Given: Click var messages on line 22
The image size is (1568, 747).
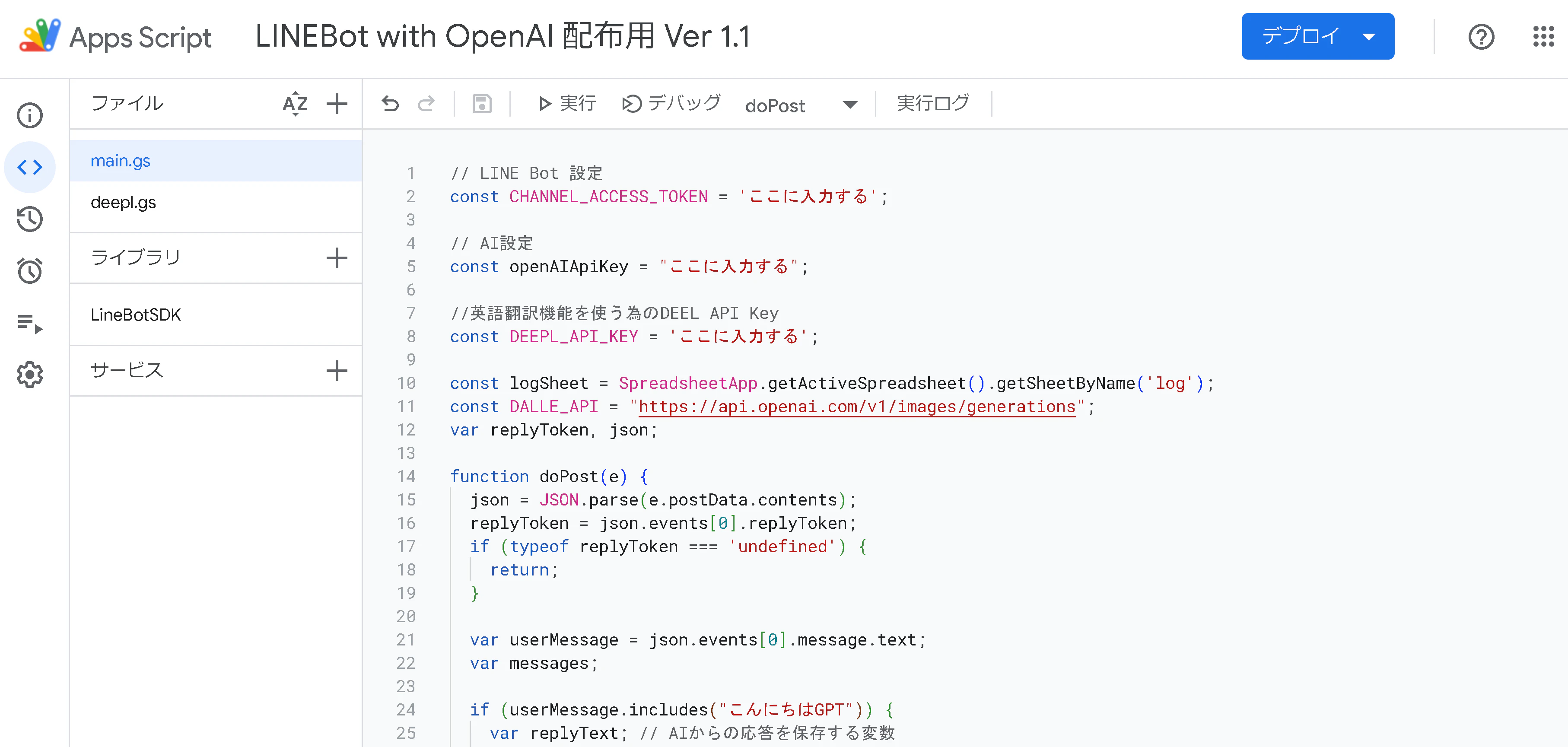Looking at the screenshot, I should click(534, 663).
